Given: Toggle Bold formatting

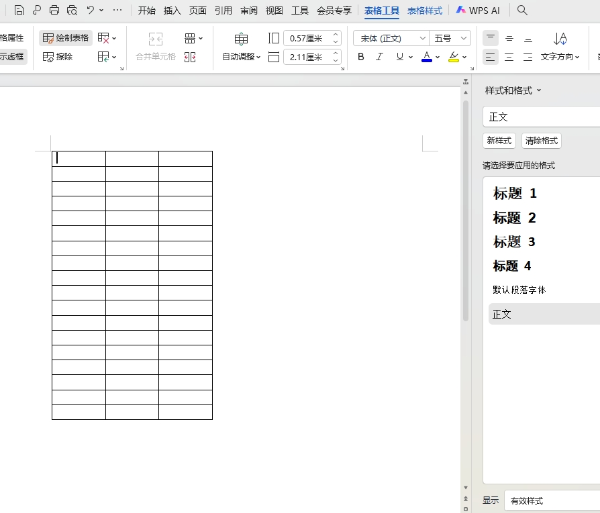Looking at the screenshot, I should [360, 57].
